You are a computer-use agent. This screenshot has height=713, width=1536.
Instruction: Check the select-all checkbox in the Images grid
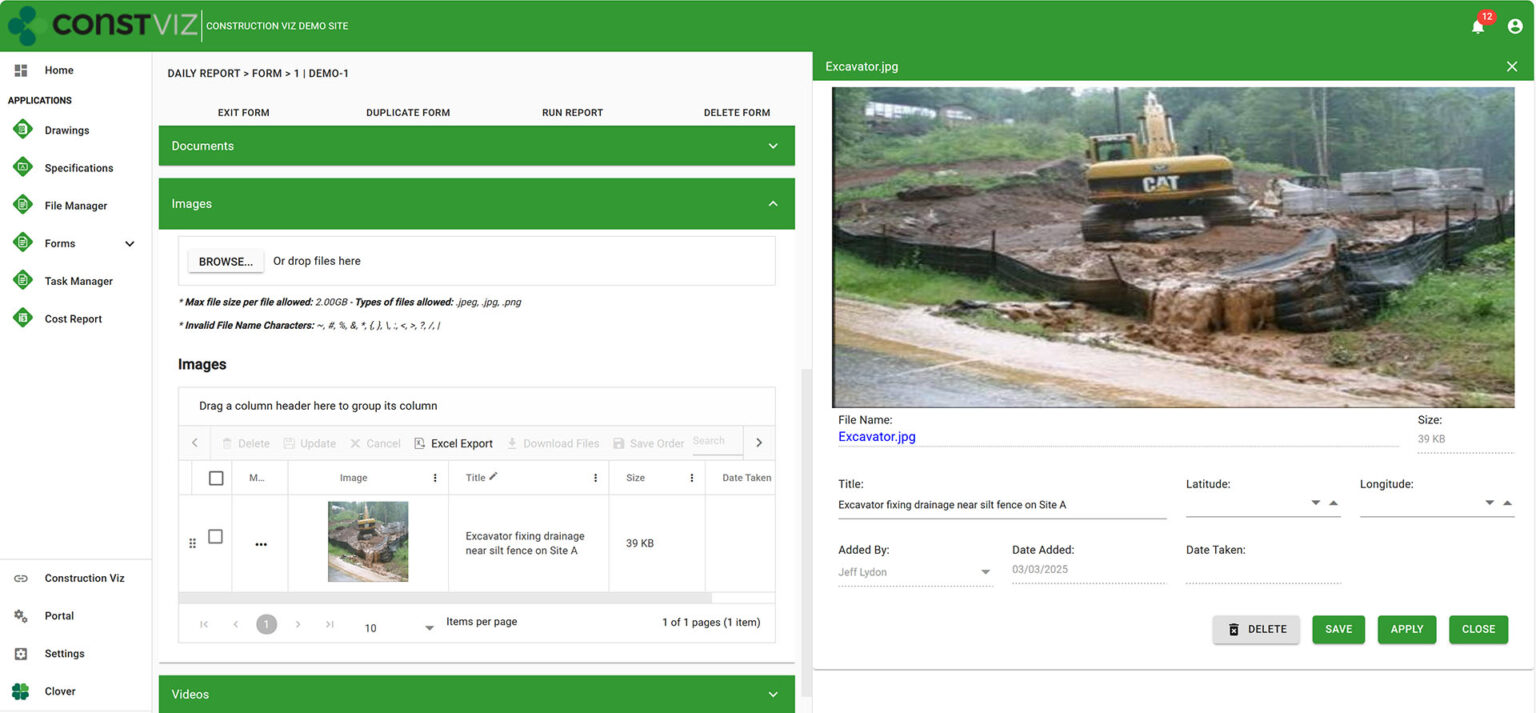(x=216, y=477)
